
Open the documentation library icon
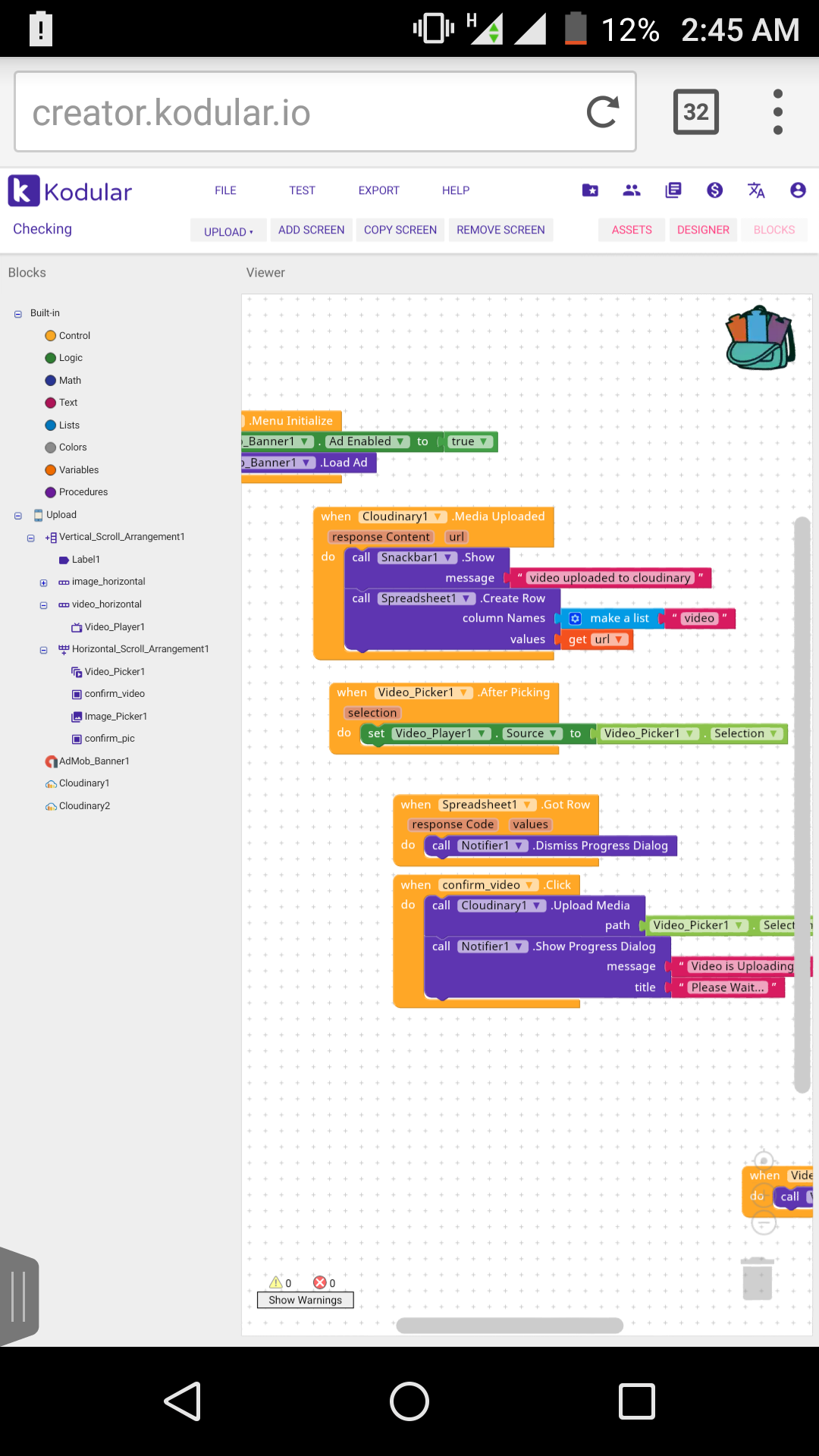(673, 190)
